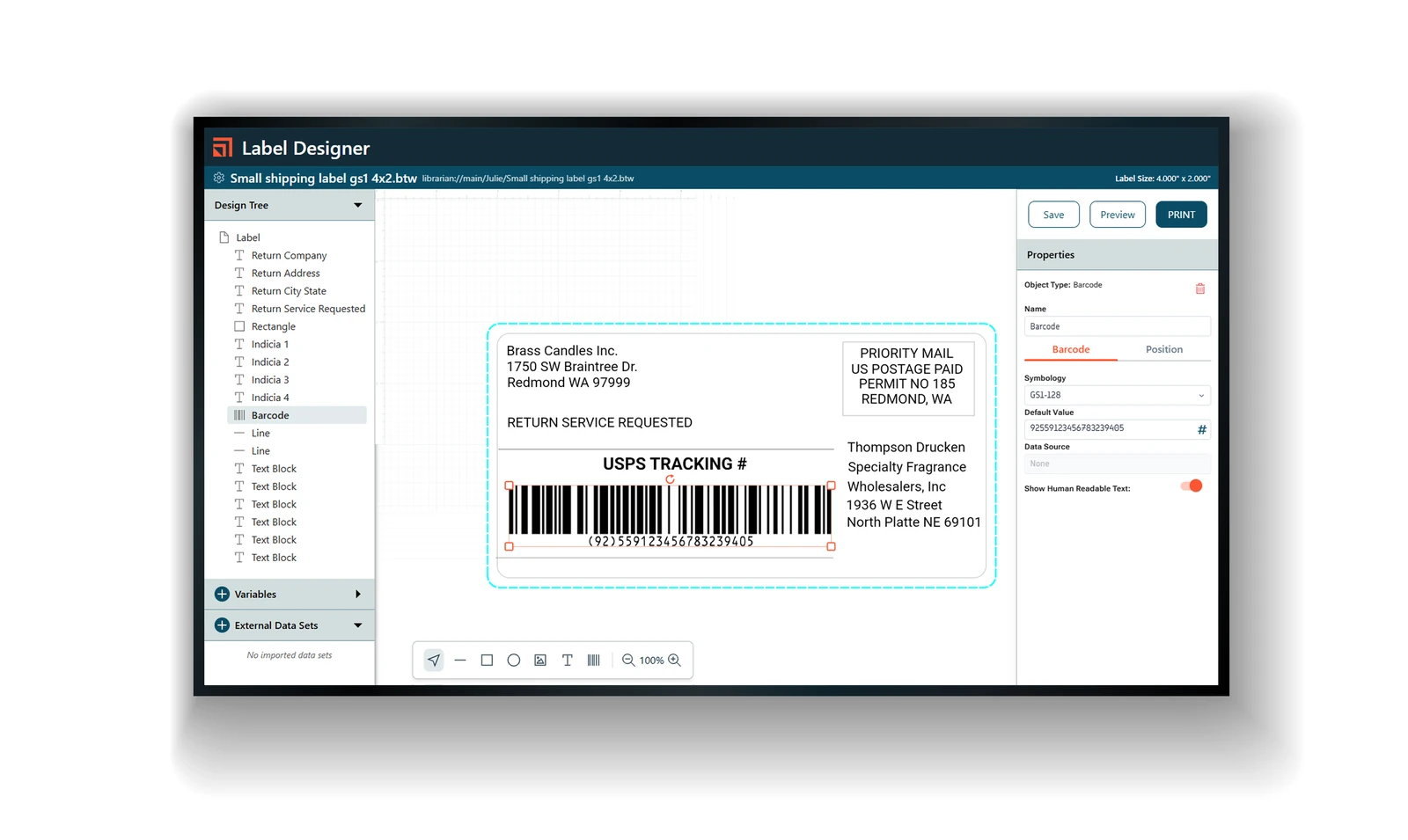Add an external data set with plus icon
This screenshot has width=1408, height=840.
point(222,625)
